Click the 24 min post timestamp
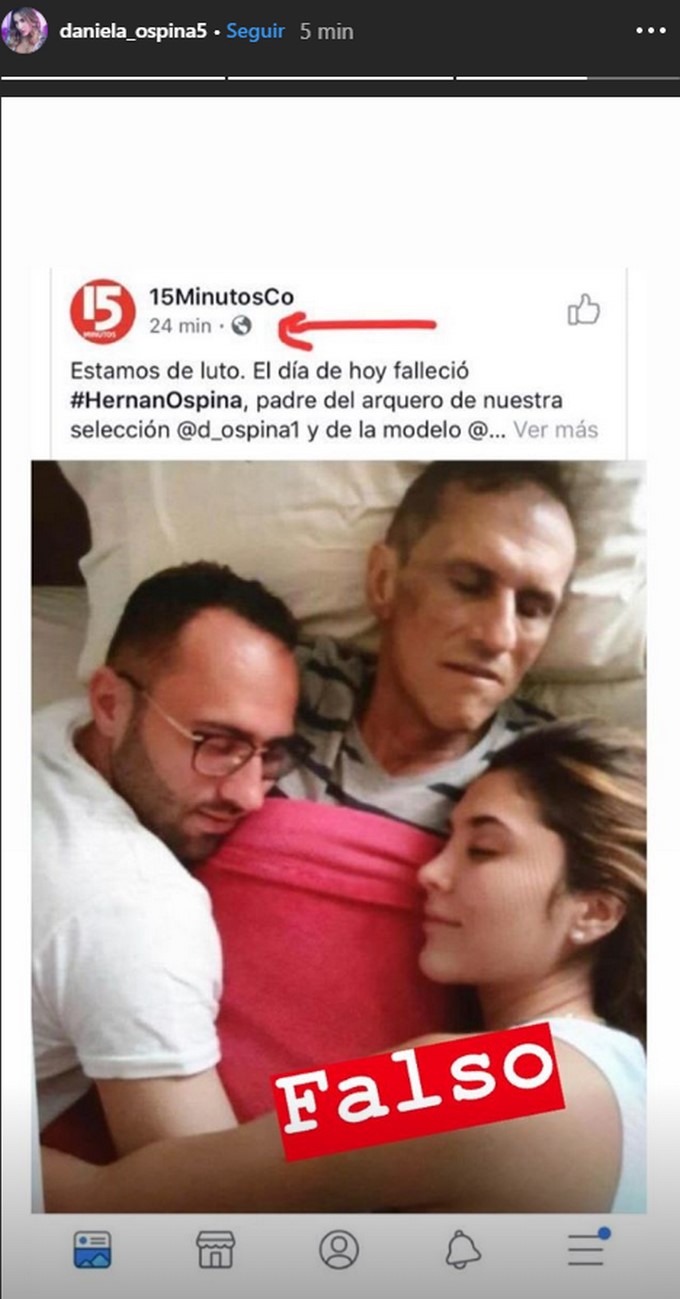 point(180,325)
